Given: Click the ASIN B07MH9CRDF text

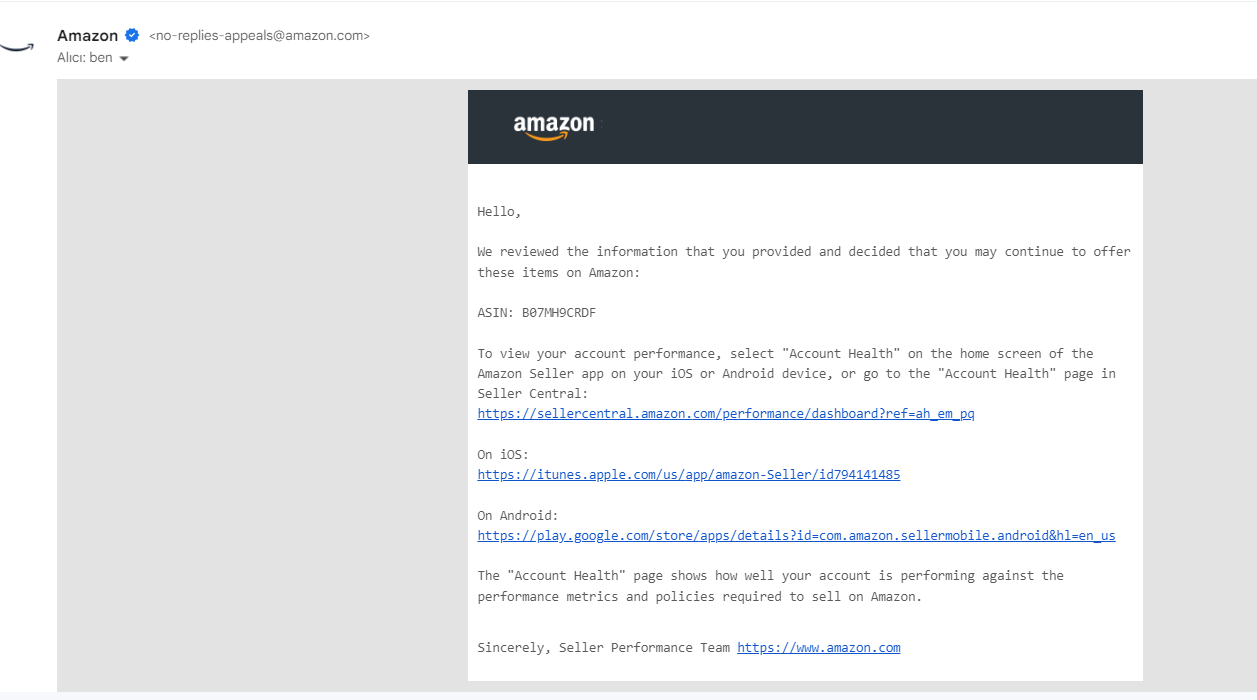Looking at the screenshot, I should [x=537, y=312].
